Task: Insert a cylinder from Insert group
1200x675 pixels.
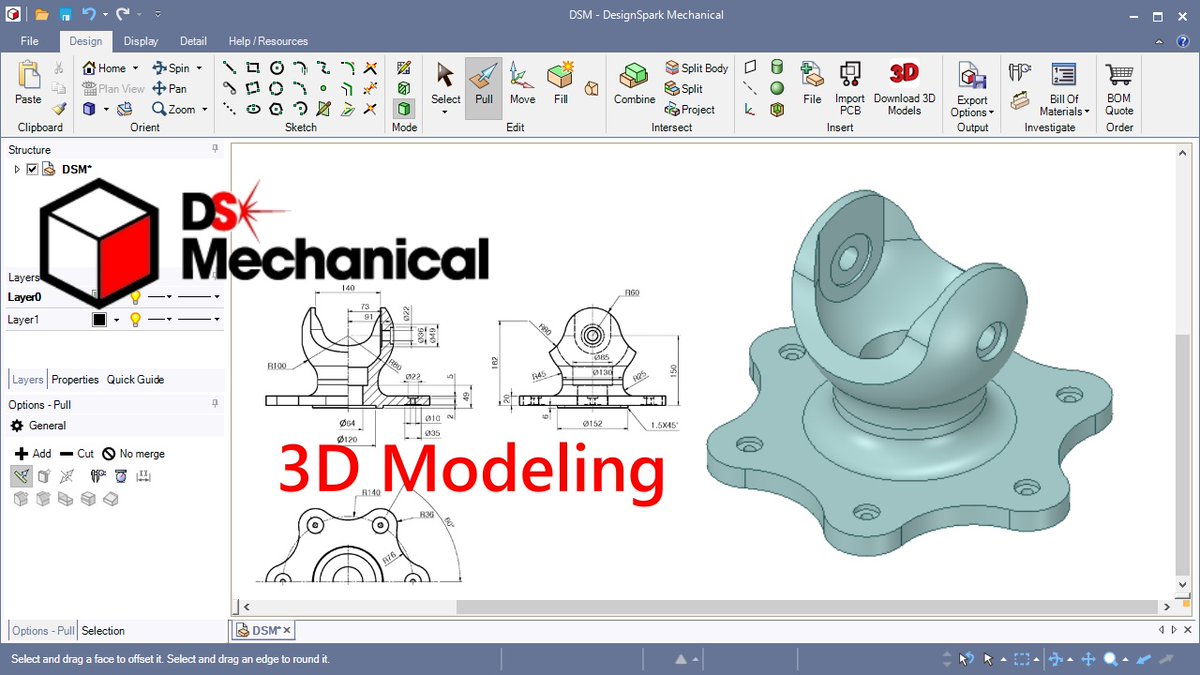Action: pos(777,67)
